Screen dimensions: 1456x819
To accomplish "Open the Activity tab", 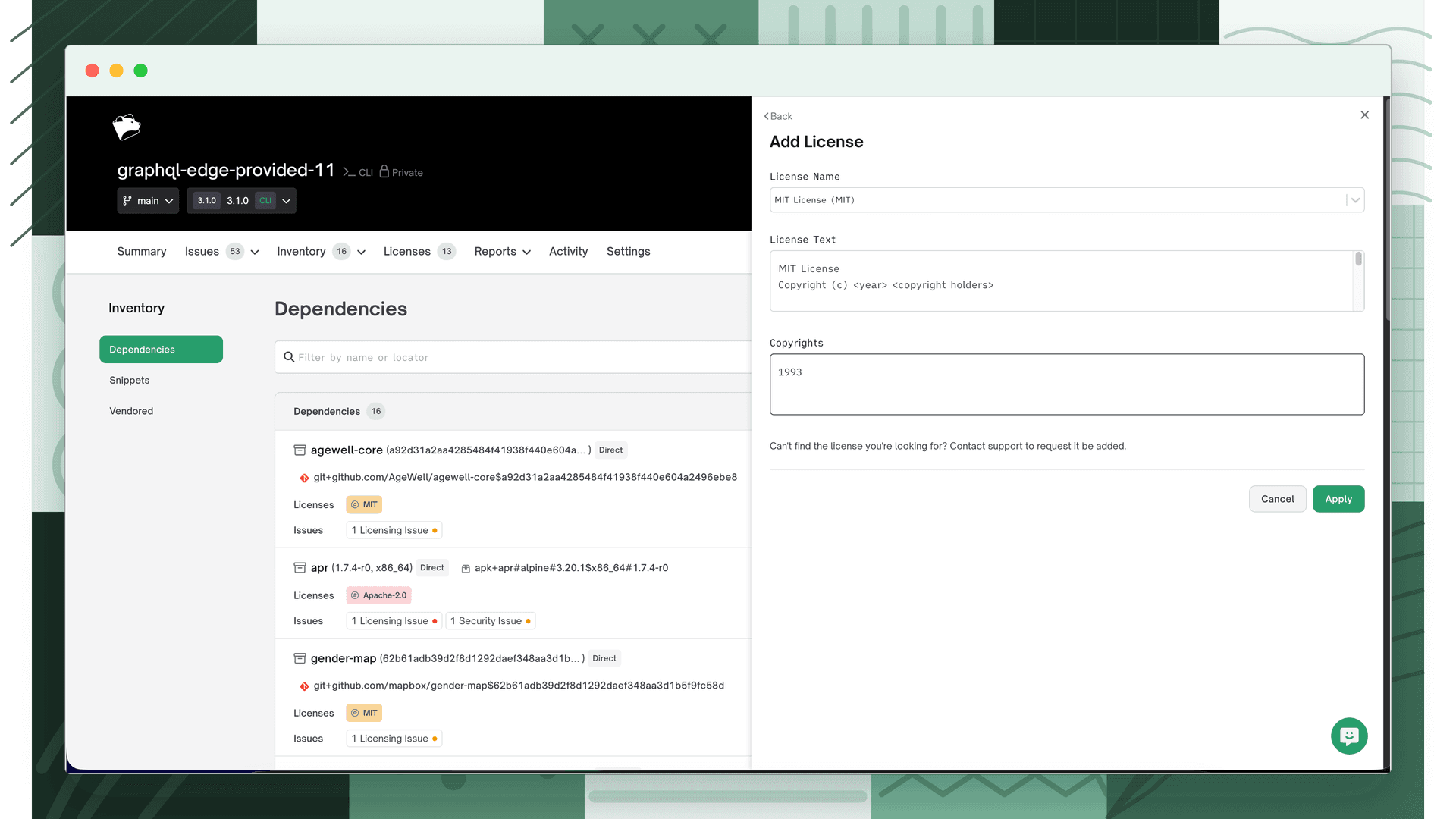I will [569, 252].
